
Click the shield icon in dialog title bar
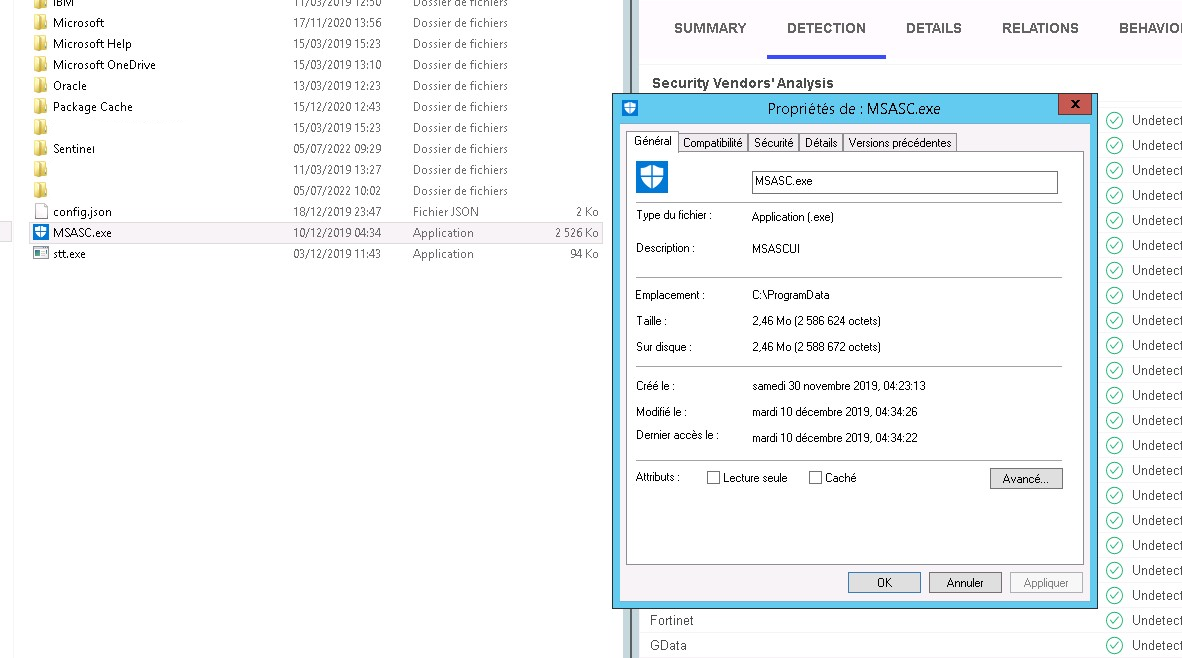point(629,107)
